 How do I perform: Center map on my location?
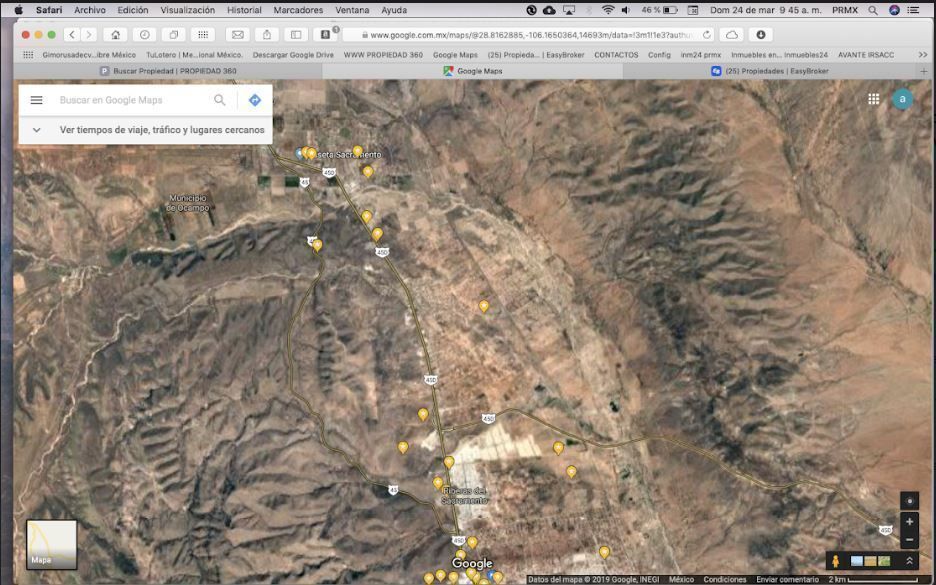point(909,501)
